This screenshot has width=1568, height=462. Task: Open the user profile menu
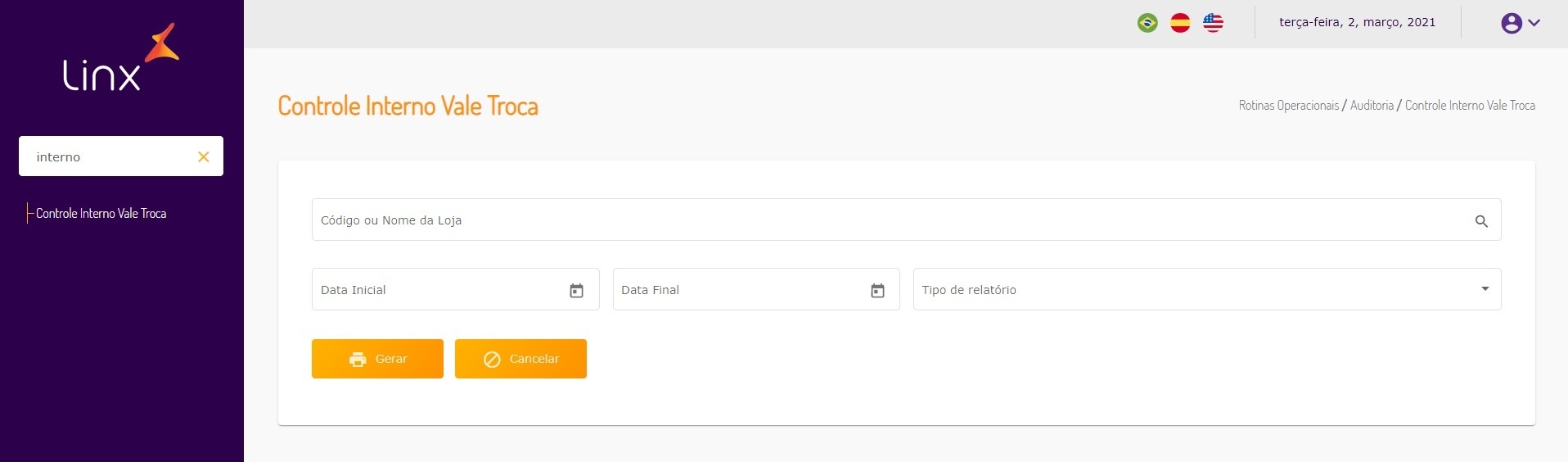(x=1511, y=23)
